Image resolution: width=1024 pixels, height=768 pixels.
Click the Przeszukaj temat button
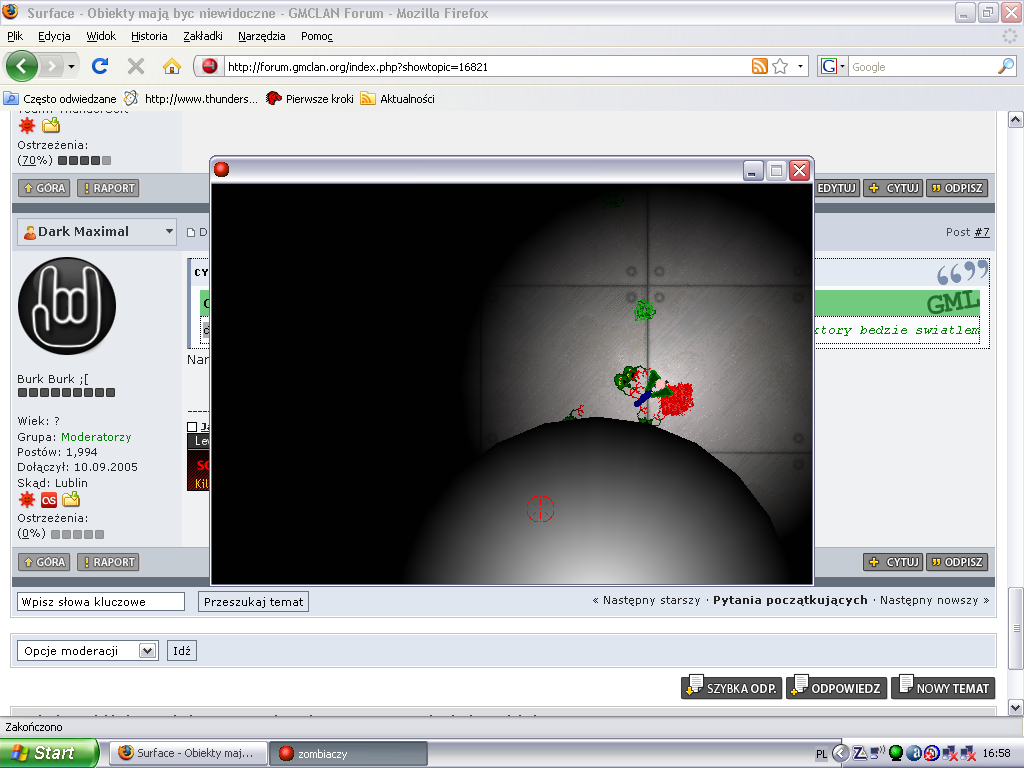pos(254,602)
